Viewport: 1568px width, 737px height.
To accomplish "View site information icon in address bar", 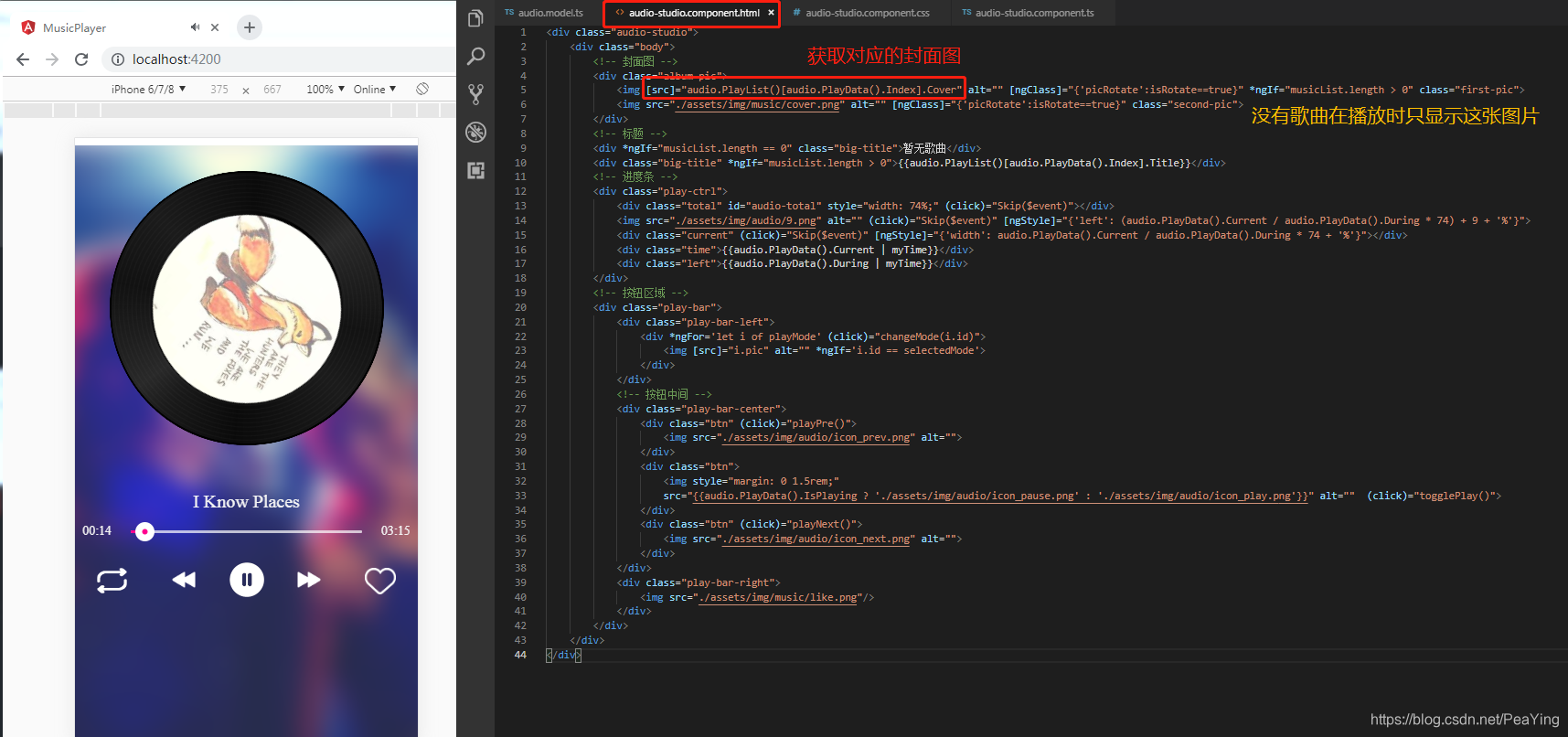I will [118, 59].
